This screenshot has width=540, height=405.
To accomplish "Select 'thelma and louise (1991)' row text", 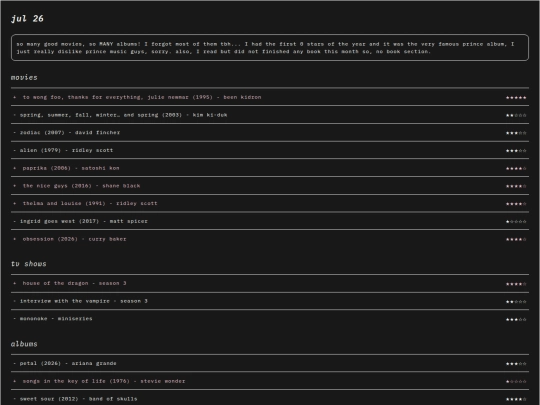I will [90, 204].
